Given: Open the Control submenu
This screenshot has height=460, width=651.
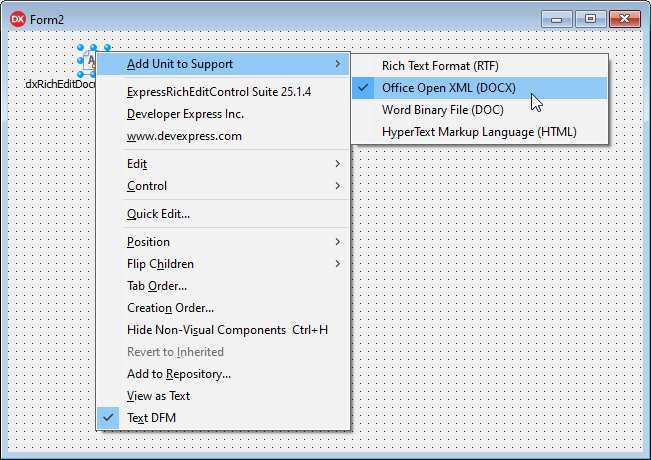Looking at the screenshot, I should pyautogui.click(x=223, y=186).
